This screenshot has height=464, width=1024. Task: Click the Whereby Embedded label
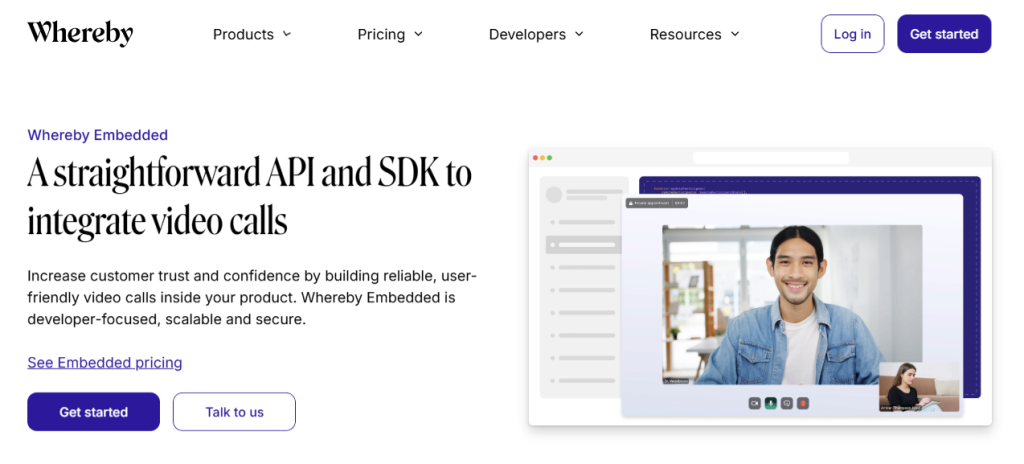pos(97,135)
